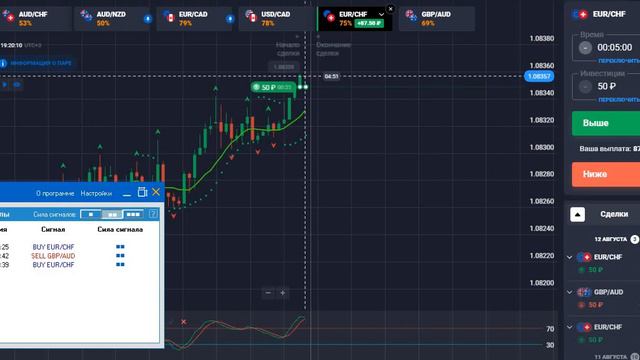Image resolution: width=640 pixels, height=360 pixels.
Task: Click the 12 августа deals count badge
Action: pyautogui.click(x=635, y=239)
